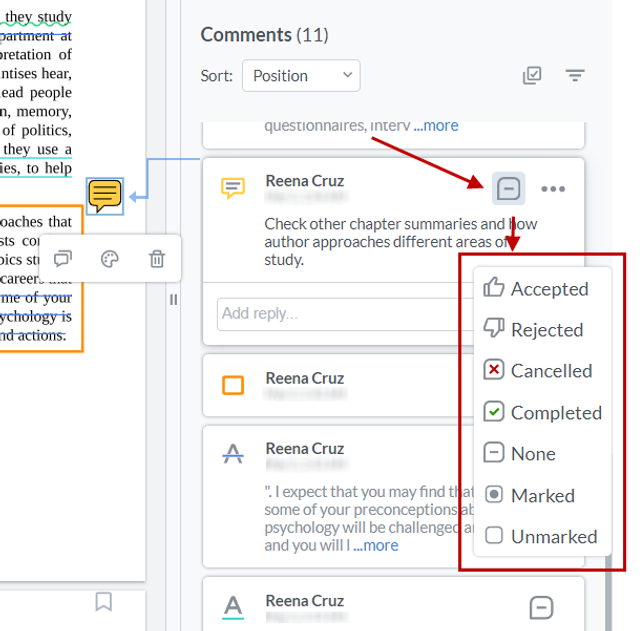Choose the Marked option

(x=542, y=495)
